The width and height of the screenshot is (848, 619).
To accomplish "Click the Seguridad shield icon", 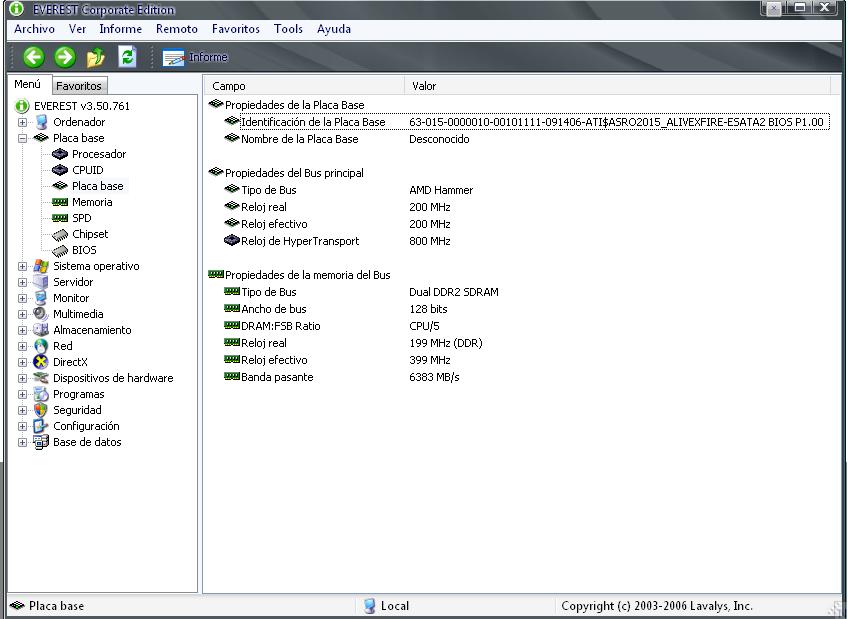I will pos(41,410).
